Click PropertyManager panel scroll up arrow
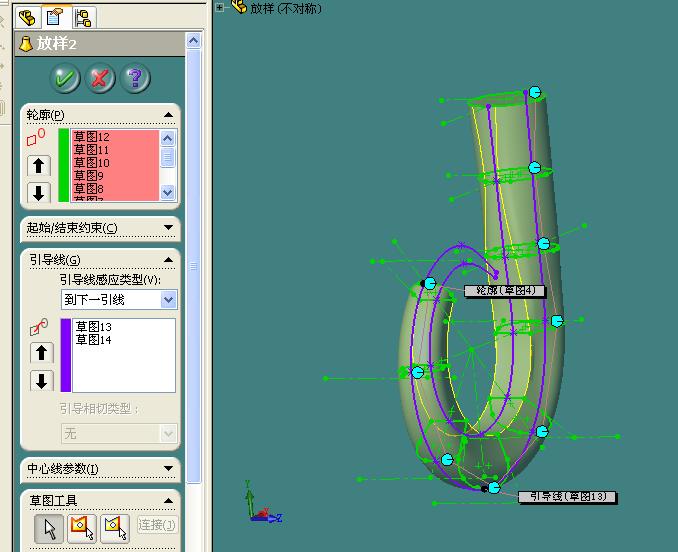The width and height of the screenshot is (678, 552). [193, 41]
